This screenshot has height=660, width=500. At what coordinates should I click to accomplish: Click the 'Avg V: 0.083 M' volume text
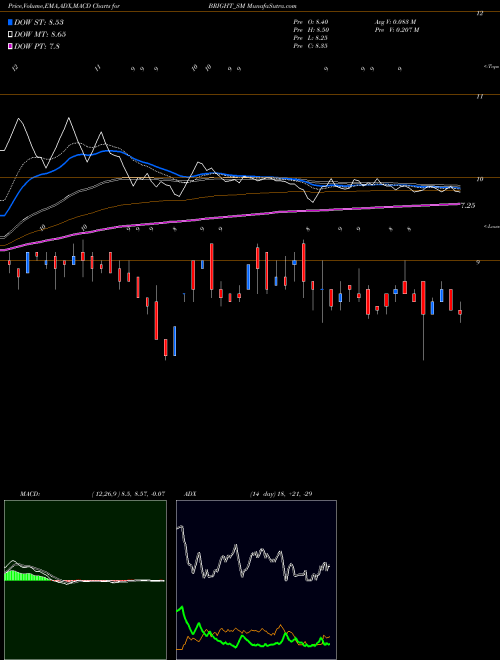[x=395, y=22]
